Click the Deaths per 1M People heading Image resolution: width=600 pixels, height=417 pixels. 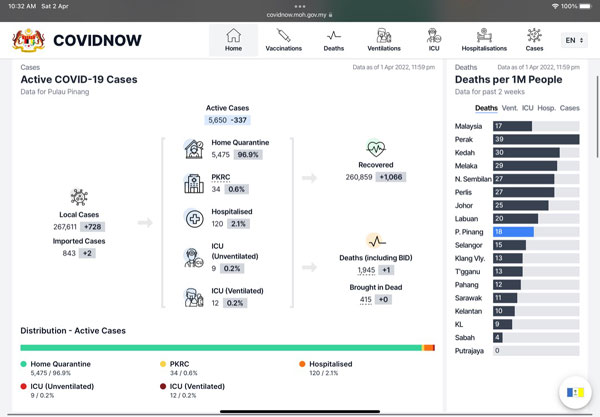point(509,80)
